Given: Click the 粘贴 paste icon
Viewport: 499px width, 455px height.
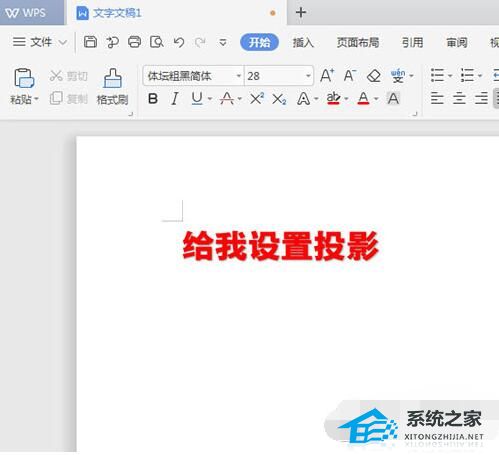Looking at the screenshot, I should click(x=24, y=79).
